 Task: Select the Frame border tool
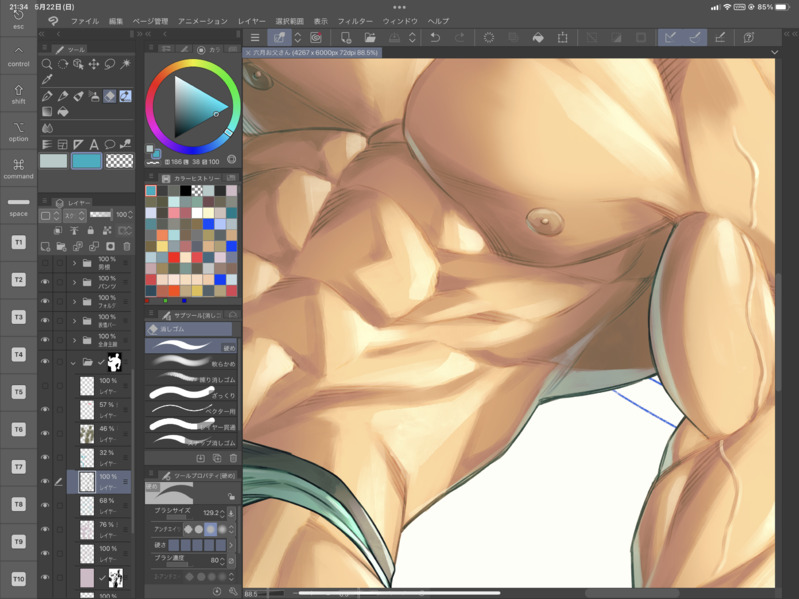pos(63,145)
